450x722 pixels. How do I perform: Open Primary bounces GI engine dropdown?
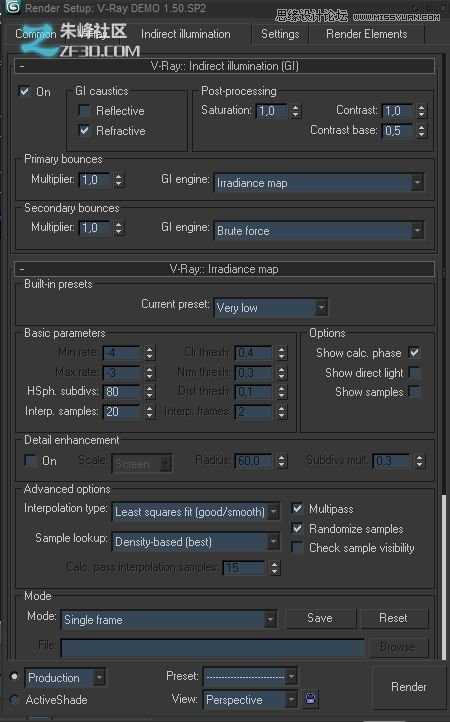(319, 183)
